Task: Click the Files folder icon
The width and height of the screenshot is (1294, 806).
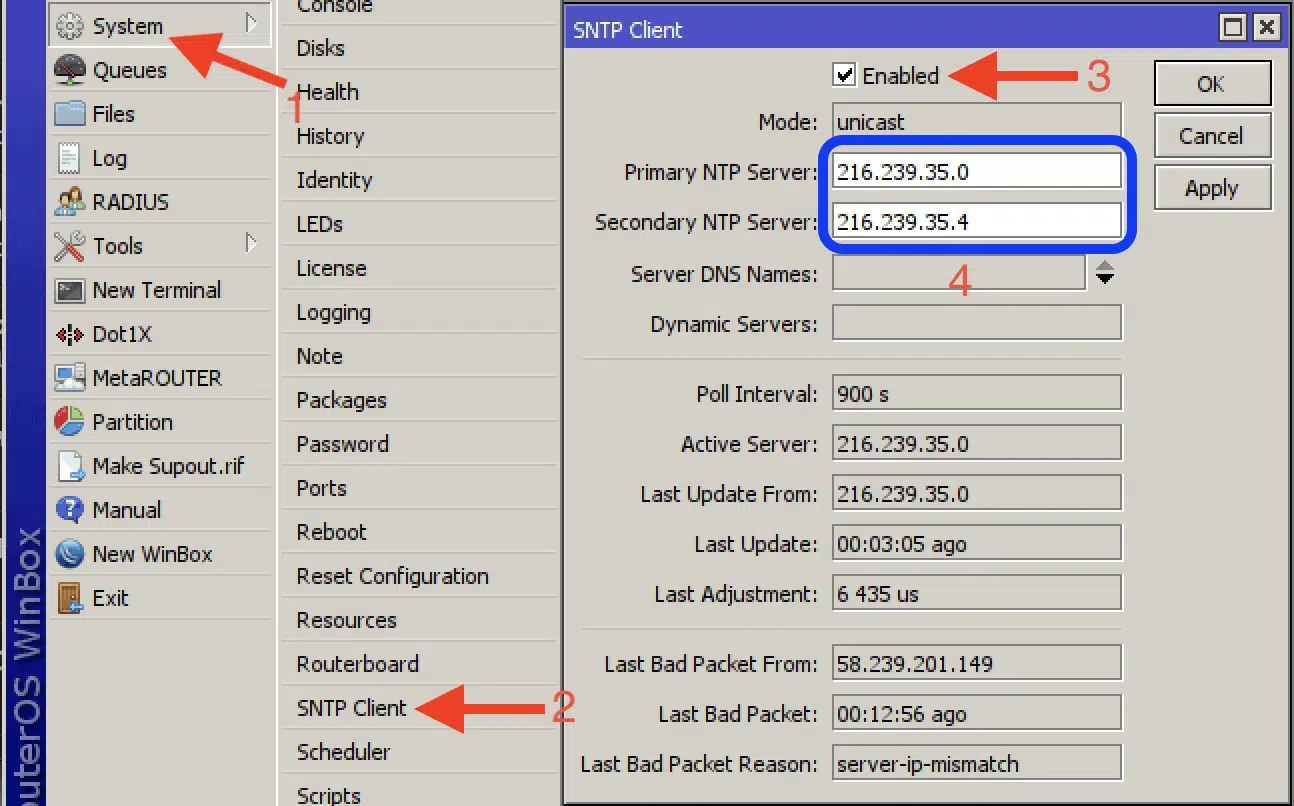Action: pos(69,114)
